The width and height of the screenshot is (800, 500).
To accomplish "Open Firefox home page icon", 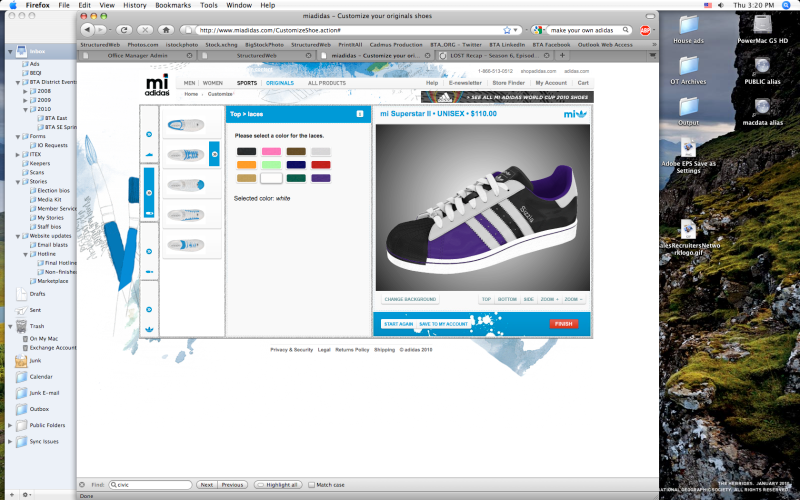I will 165,30.
